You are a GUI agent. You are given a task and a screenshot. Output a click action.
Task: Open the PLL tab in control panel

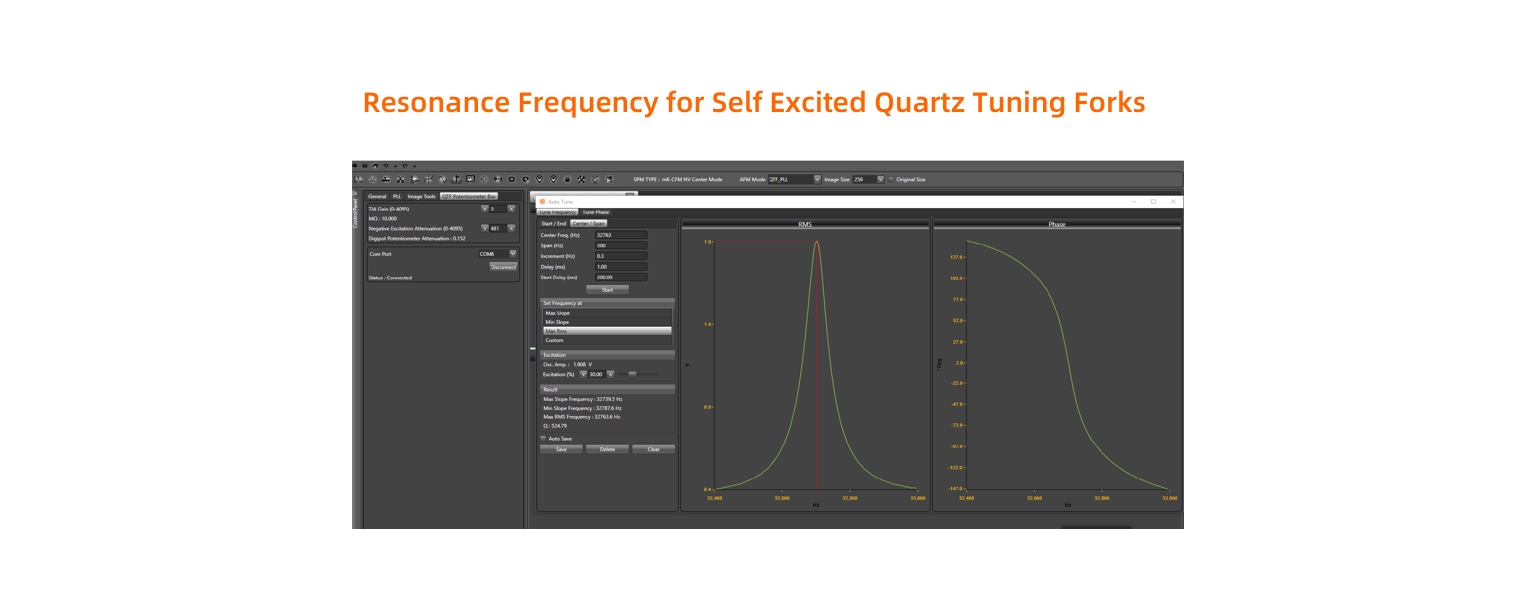pos(397,196)
